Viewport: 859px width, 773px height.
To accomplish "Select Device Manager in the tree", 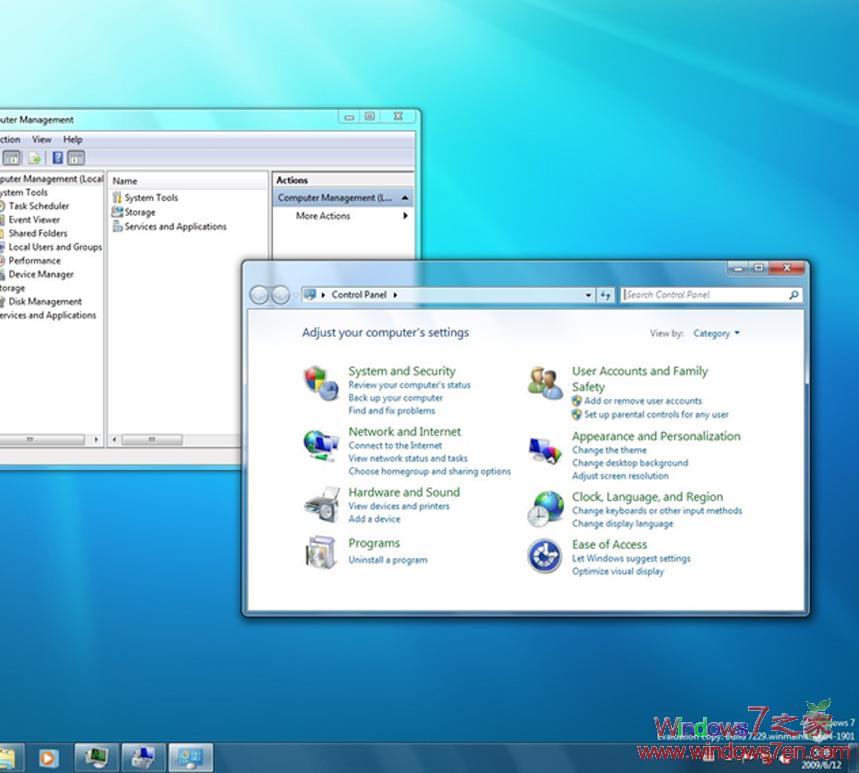I will click(41, 274).
